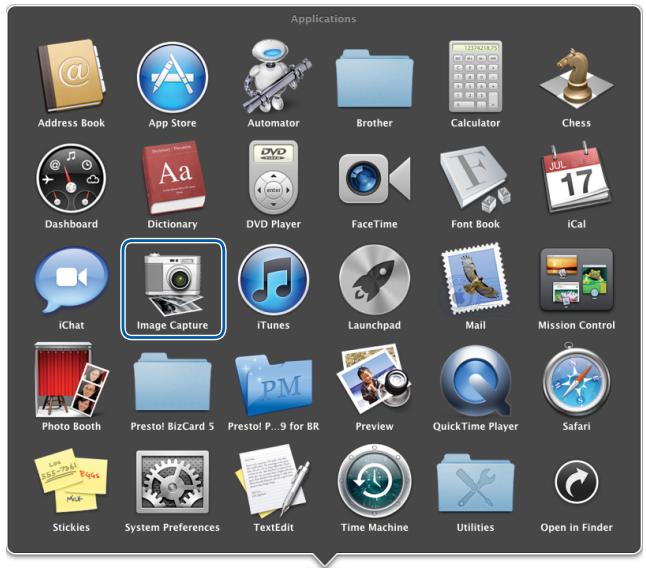Launch iTunes
Screen dimensions: 646x568
pos(274,280)
